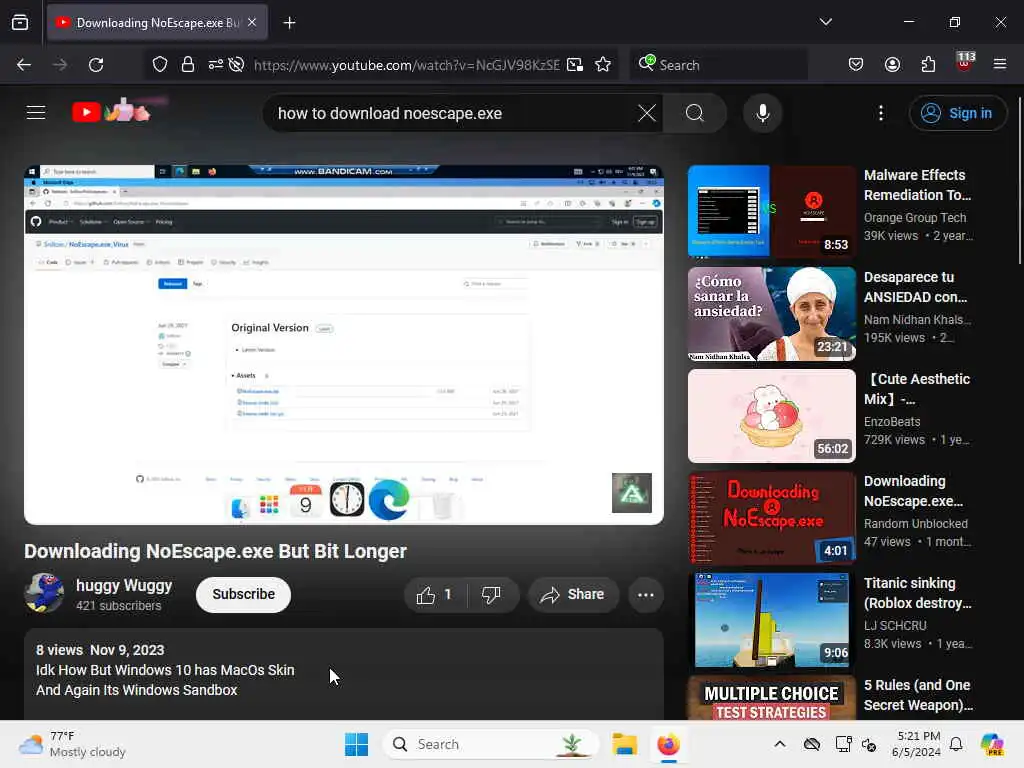Share this video

[x=573, y=595]
